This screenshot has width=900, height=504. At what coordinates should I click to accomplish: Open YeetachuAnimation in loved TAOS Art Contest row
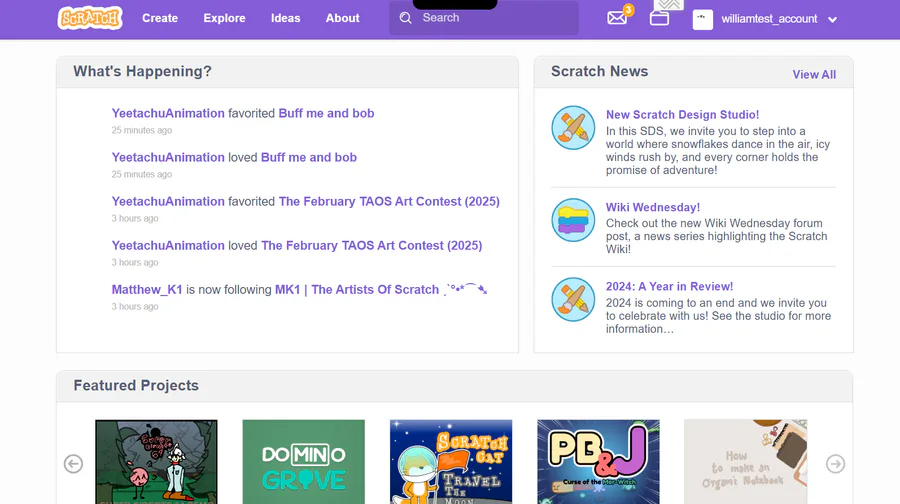click(168, 246)
